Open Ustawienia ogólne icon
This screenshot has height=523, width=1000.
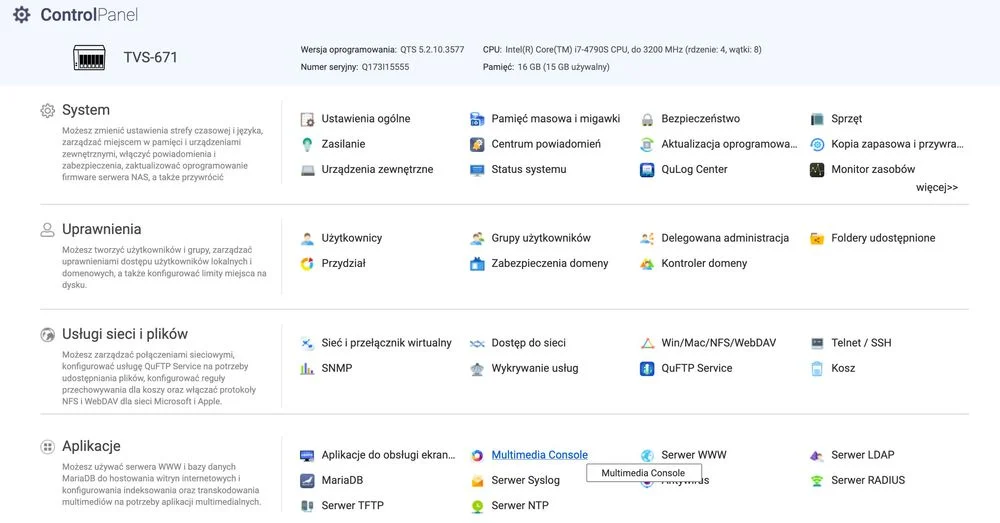(x=307, y=119)
